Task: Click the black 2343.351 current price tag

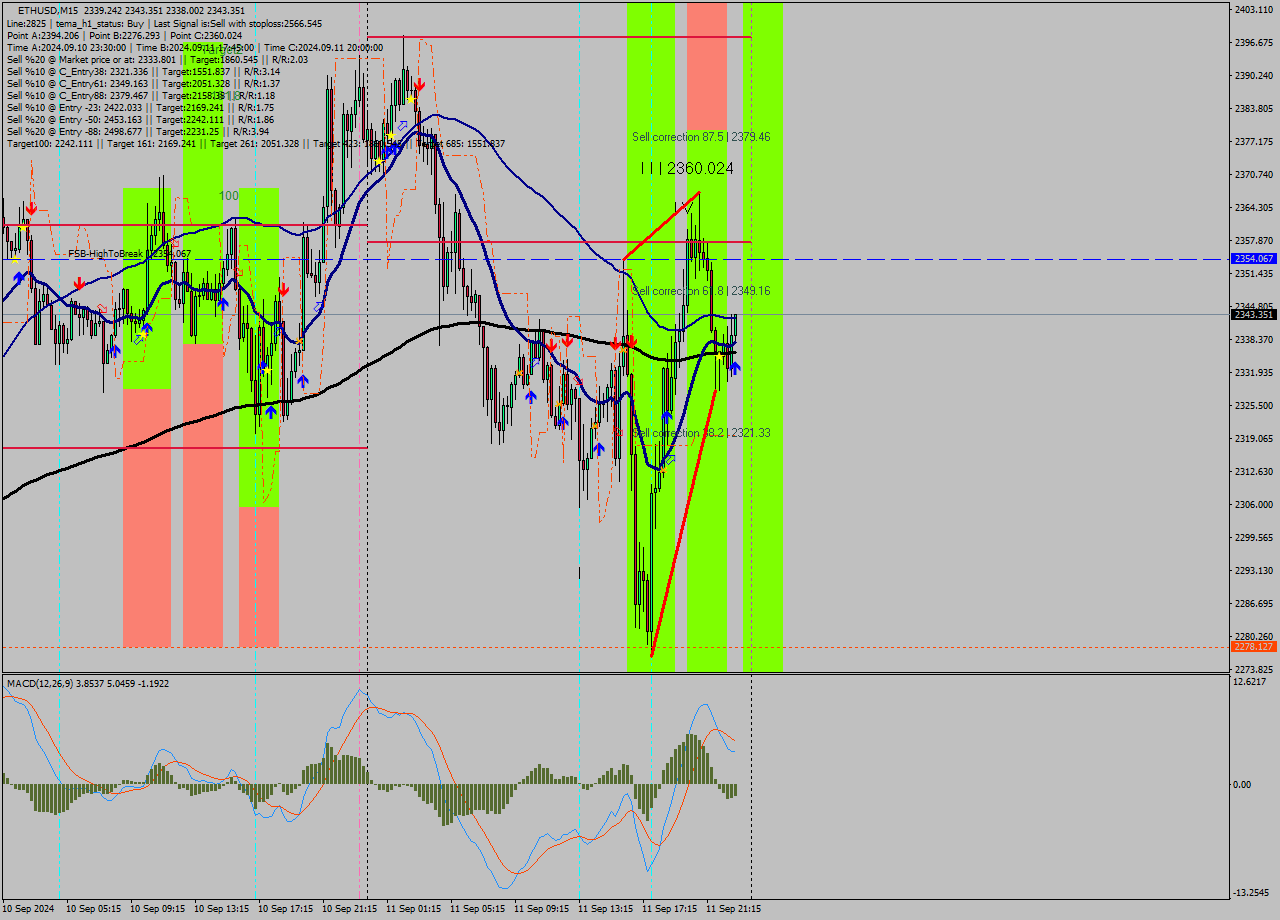Action: 1253,314
